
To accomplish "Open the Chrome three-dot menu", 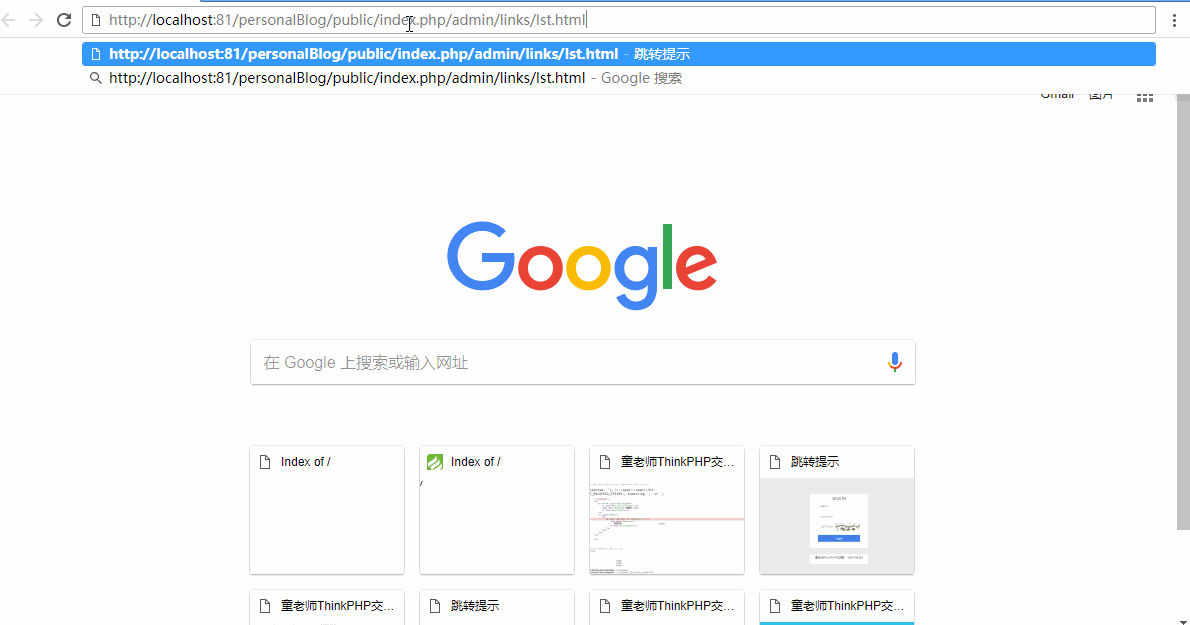I will point(1174,20).
